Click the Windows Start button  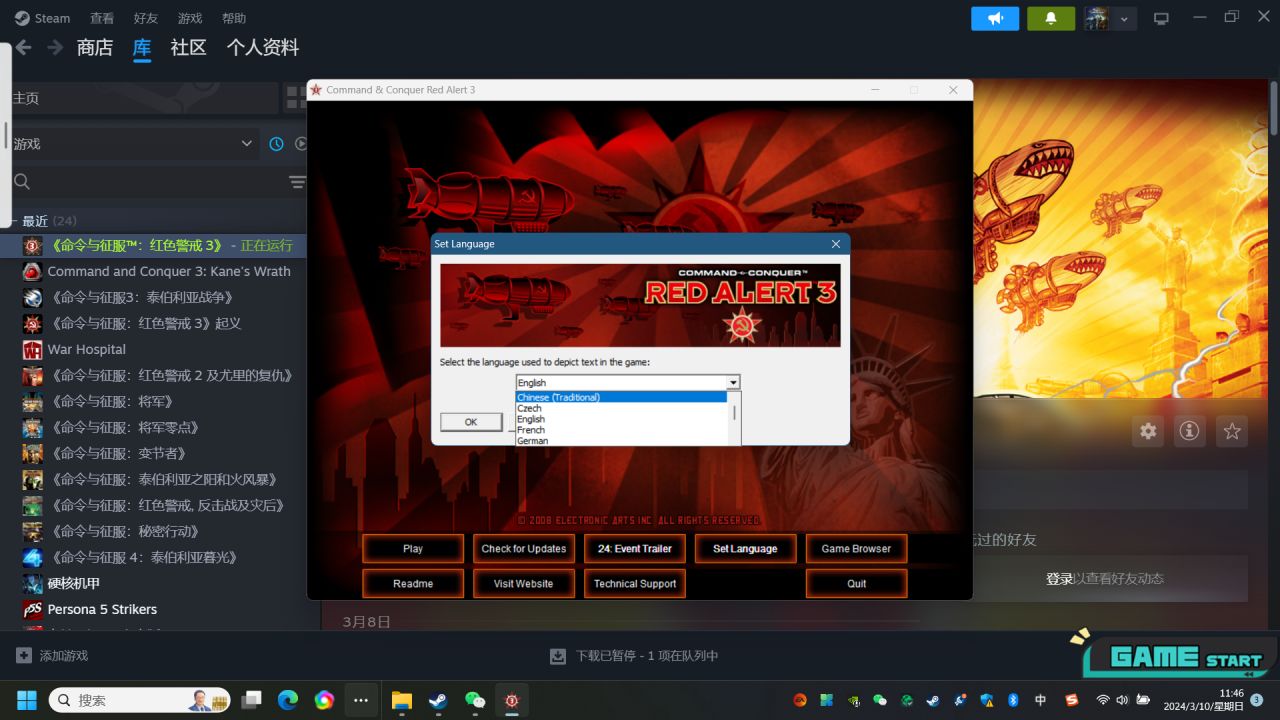(27, 700)
